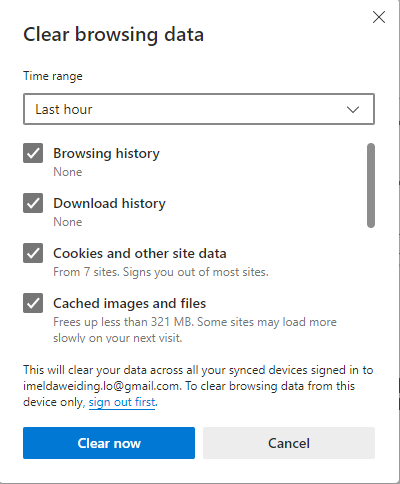
Task: Click the Time range label
Action: click(x=53, y=76)
